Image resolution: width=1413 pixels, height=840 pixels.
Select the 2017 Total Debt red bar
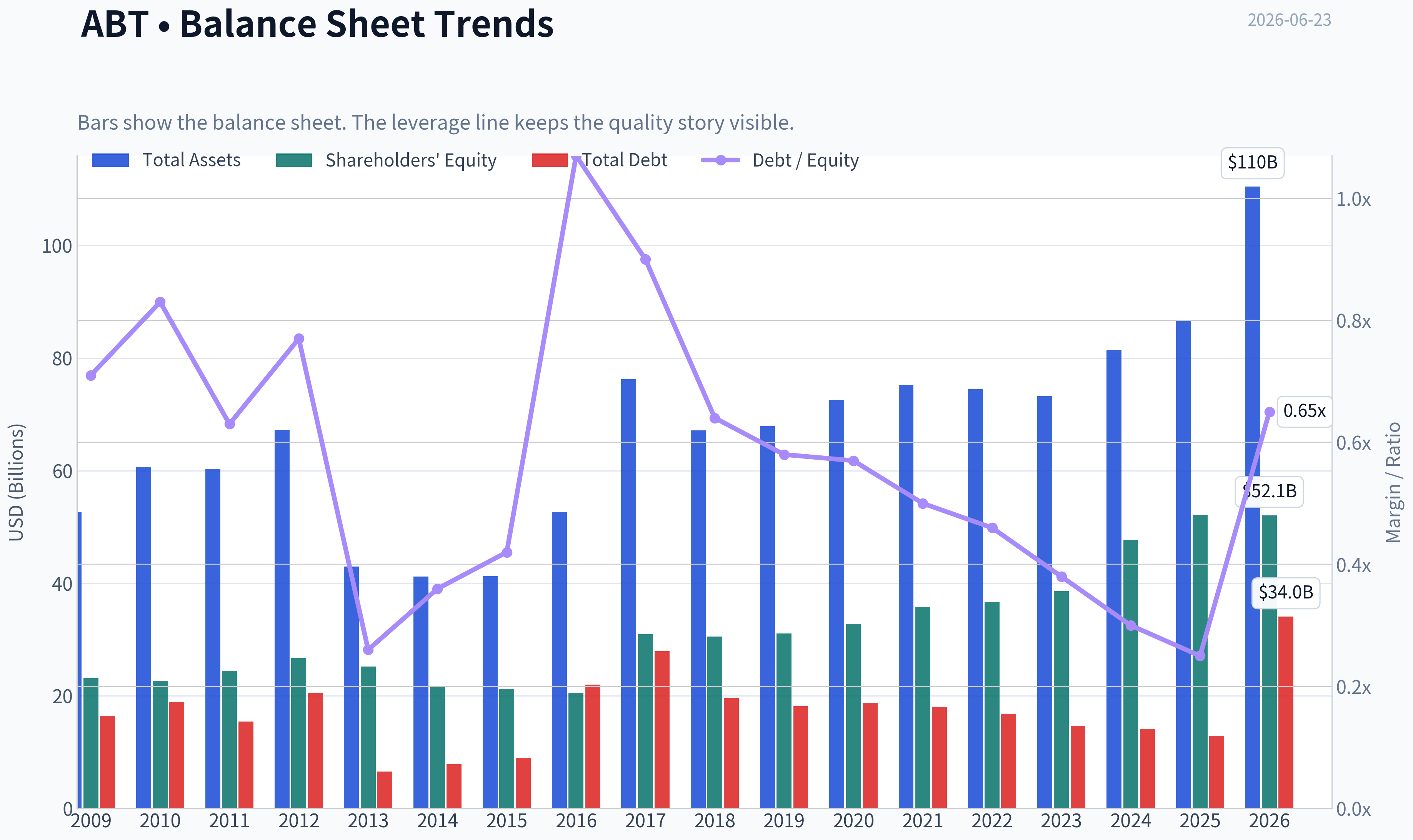point(662,730)
